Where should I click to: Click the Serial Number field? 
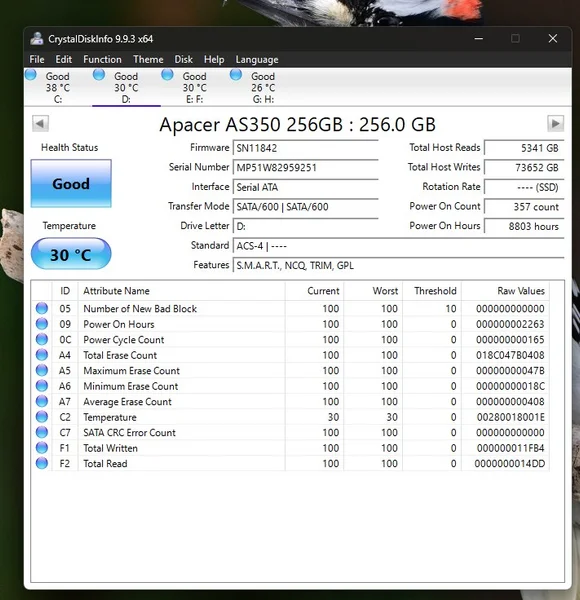[x=305, y=168]
